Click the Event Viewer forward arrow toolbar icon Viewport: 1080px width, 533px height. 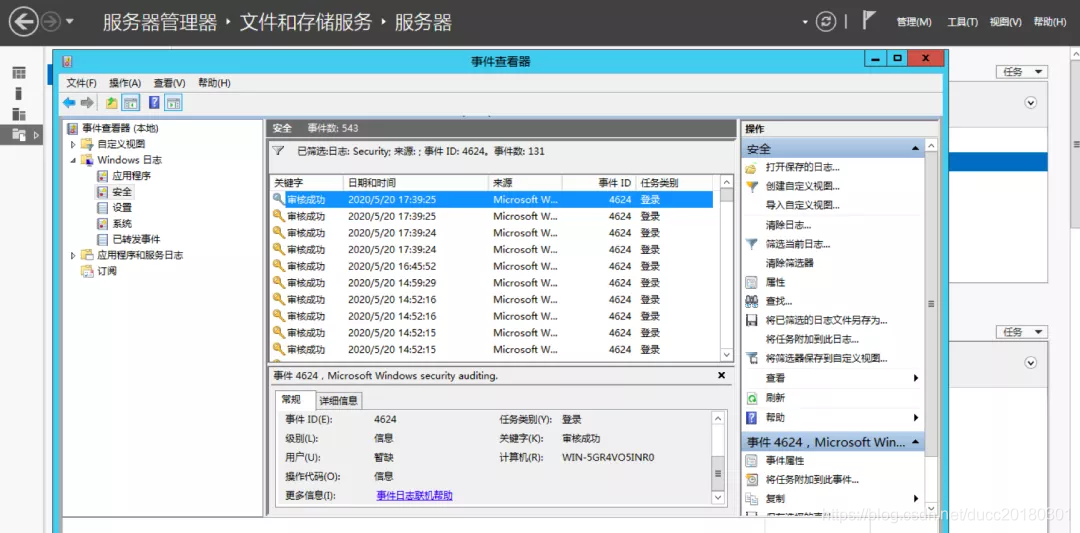pyautogui.click(x=87, y=103)
